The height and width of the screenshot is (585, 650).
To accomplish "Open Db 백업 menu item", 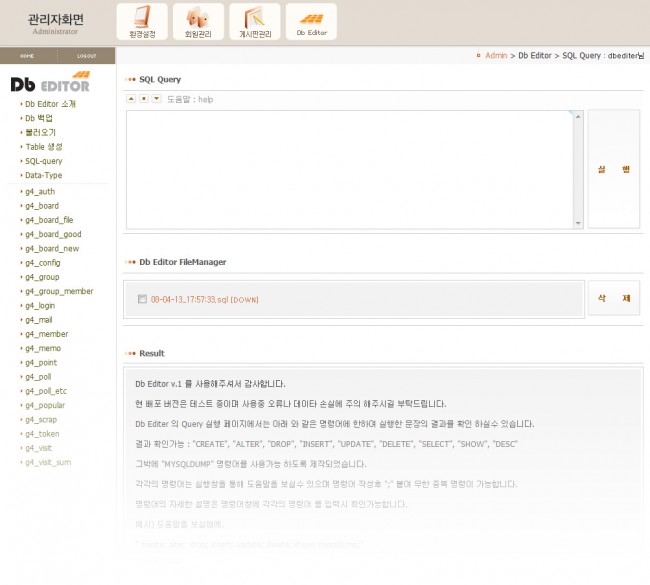I will pos(39,118).
